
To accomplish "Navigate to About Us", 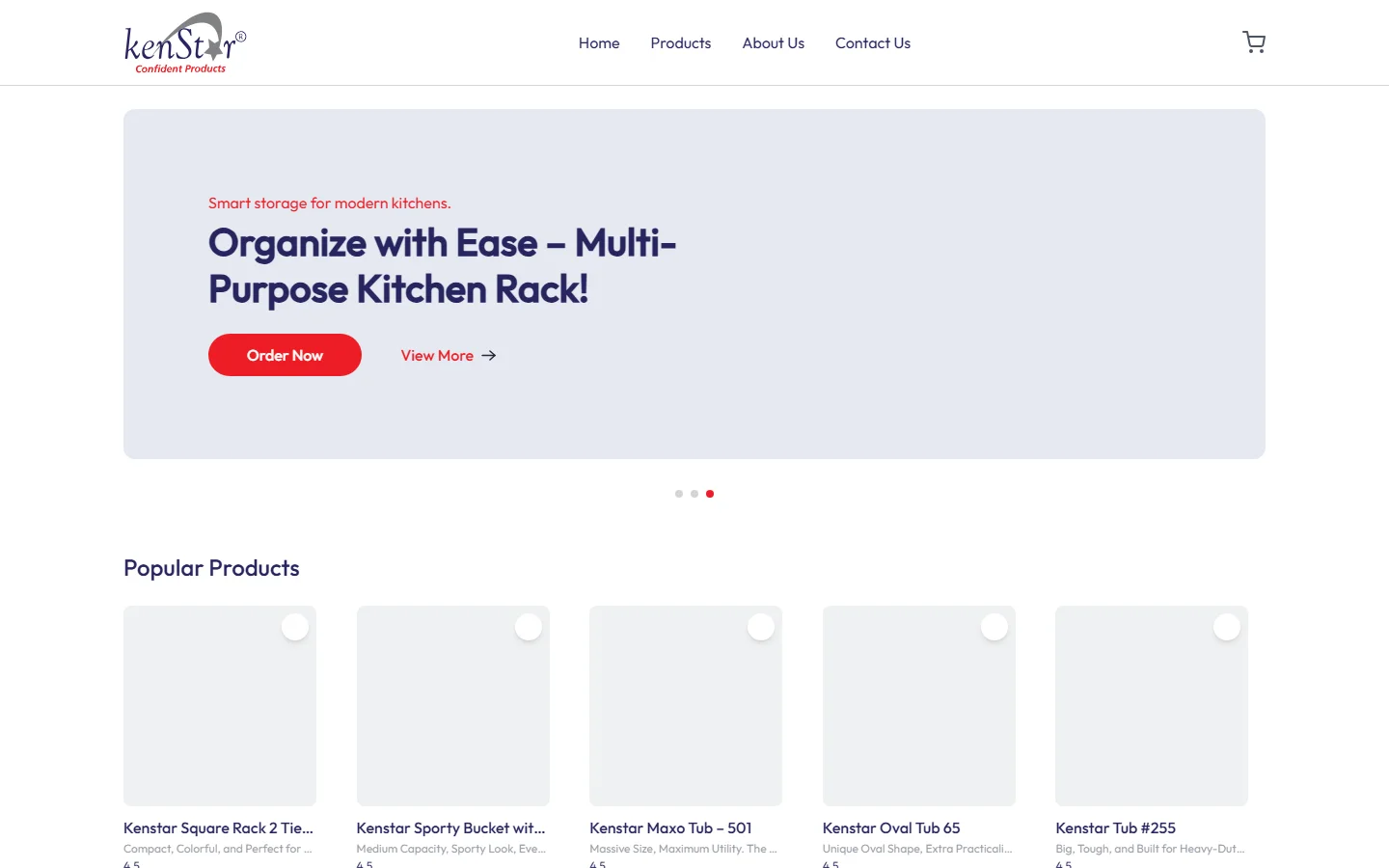I will (x=774, y=43).
